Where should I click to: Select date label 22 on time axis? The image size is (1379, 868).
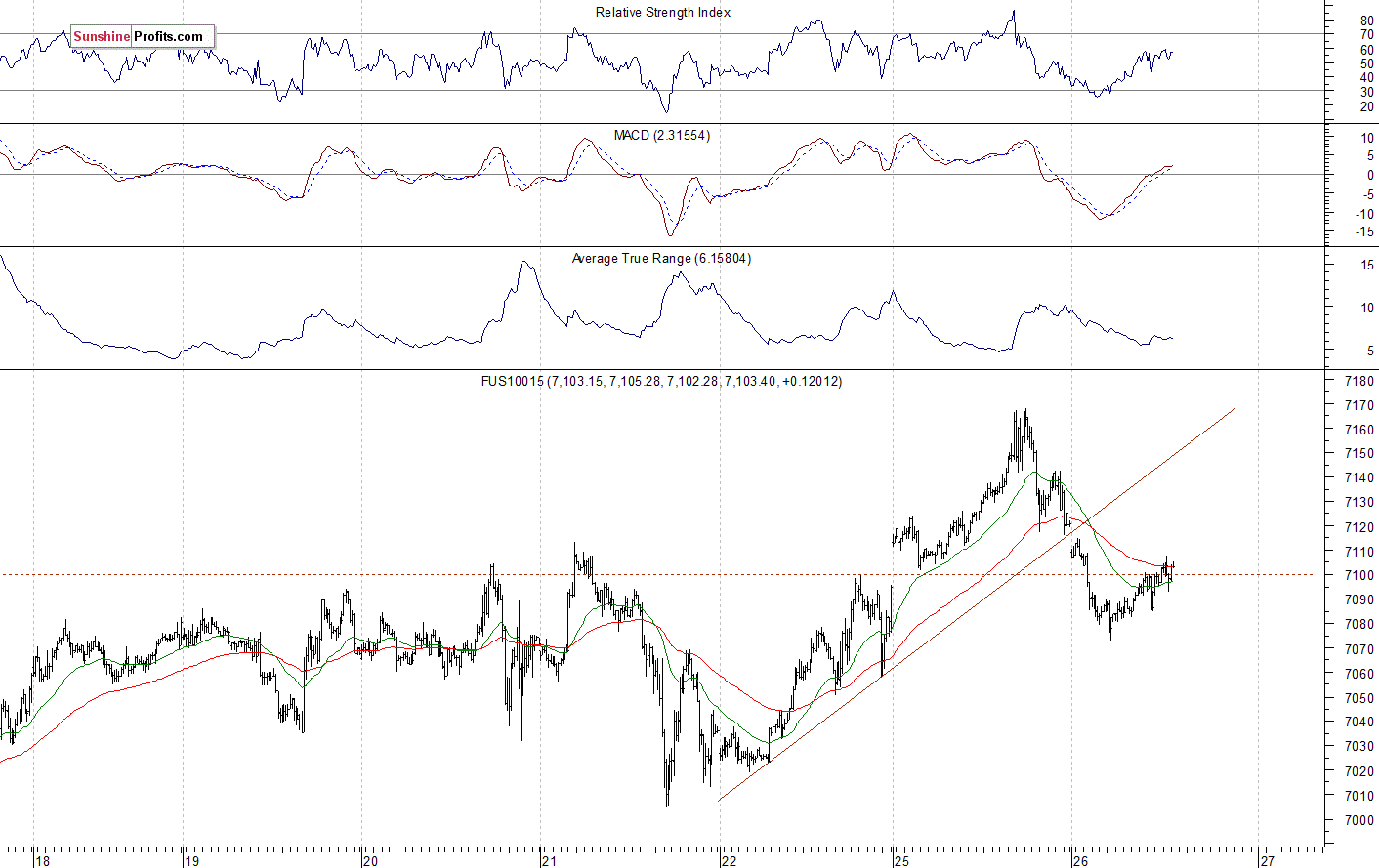730,861
